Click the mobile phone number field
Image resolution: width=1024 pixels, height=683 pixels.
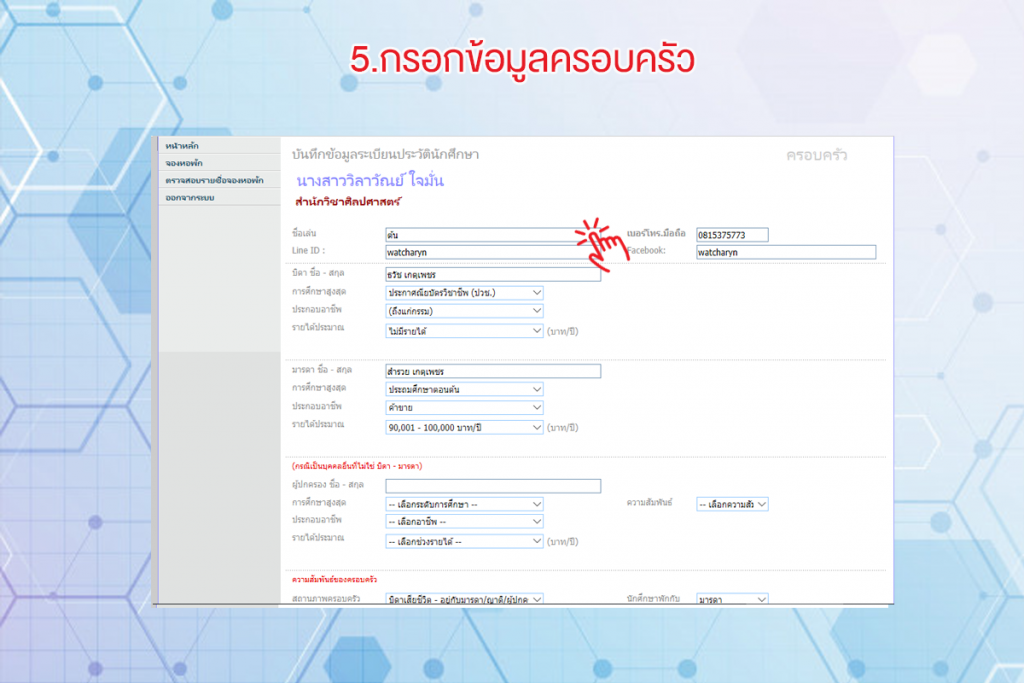point(732,235)
